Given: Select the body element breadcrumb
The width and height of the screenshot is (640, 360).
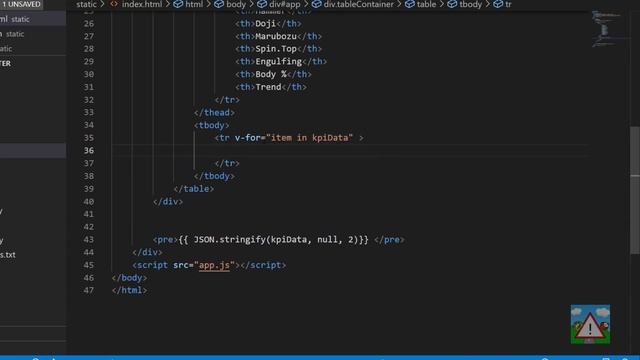Looking at the screenshot, I should point(230,4).
